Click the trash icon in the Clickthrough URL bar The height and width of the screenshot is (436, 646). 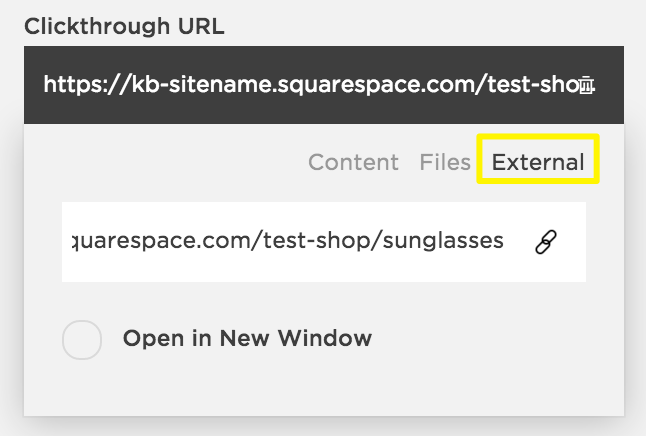pyautogui.click(x=589, y=84)
